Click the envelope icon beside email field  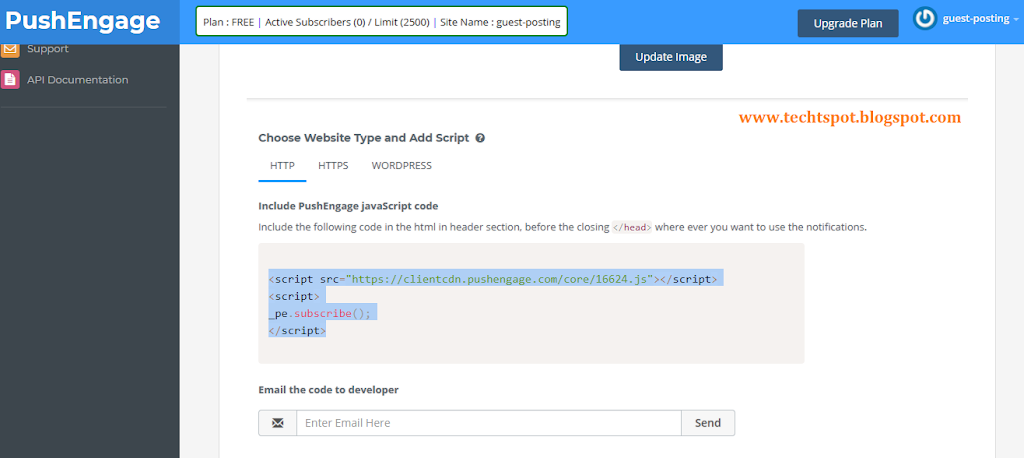[278, 423]
